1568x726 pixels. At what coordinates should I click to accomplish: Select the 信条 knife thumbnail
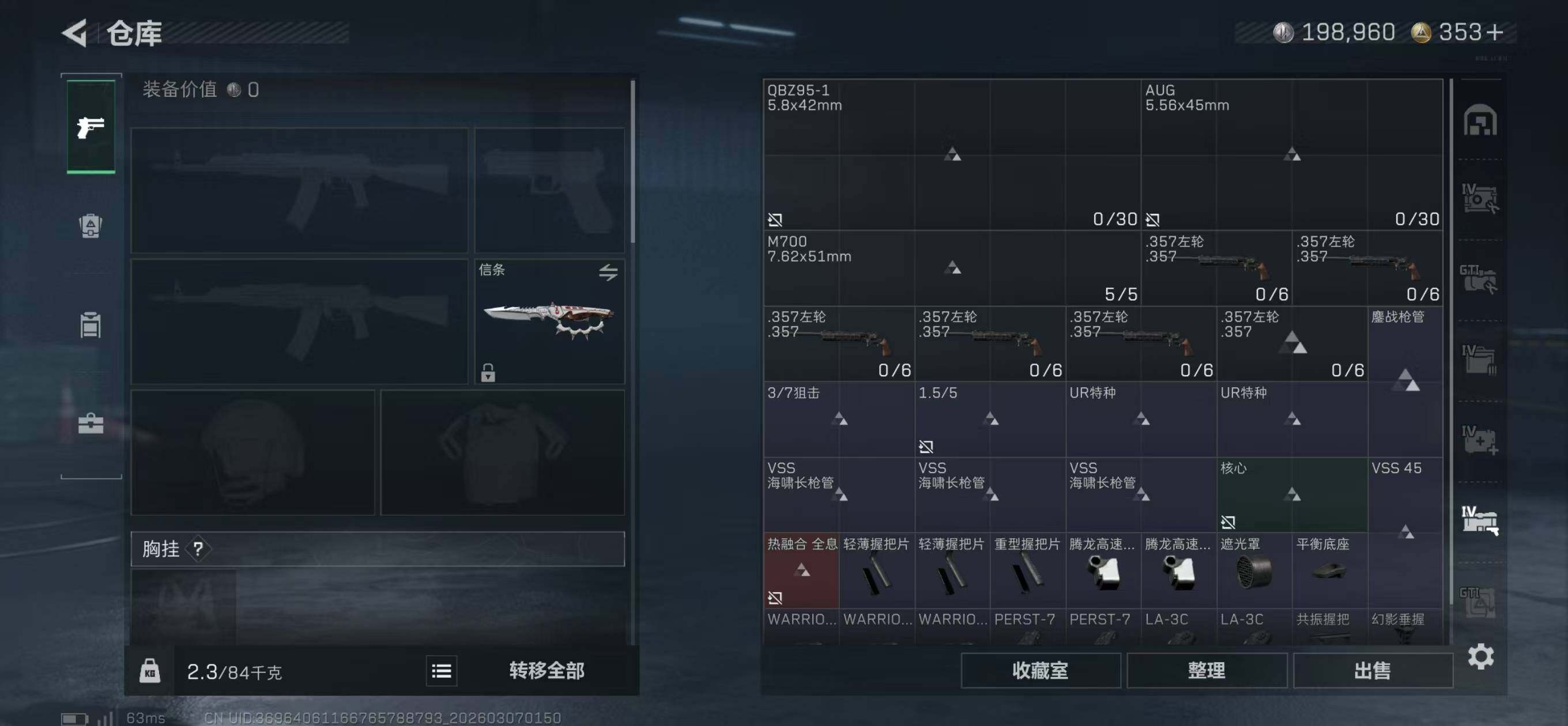[x=549, y=318]
